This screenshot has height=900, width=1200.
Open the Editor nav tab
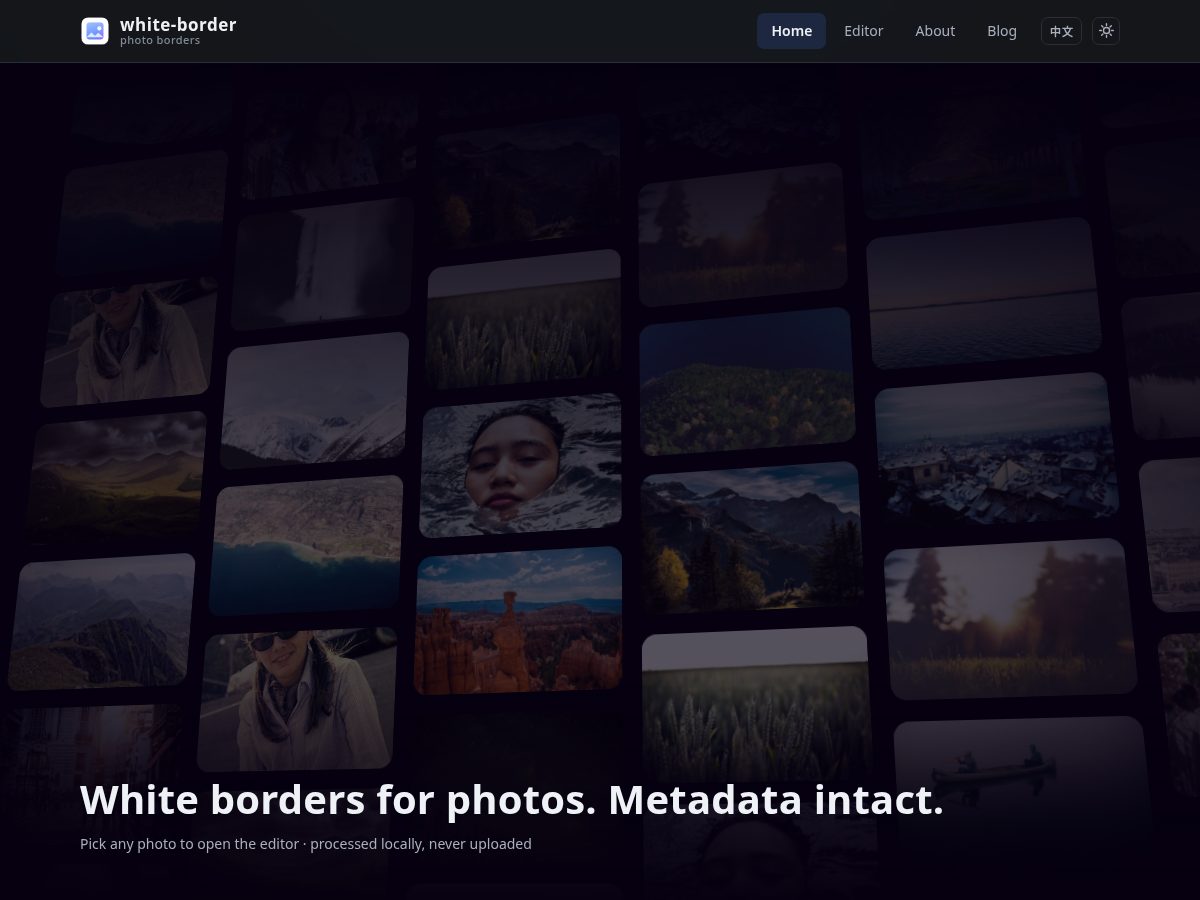(863, 31)
